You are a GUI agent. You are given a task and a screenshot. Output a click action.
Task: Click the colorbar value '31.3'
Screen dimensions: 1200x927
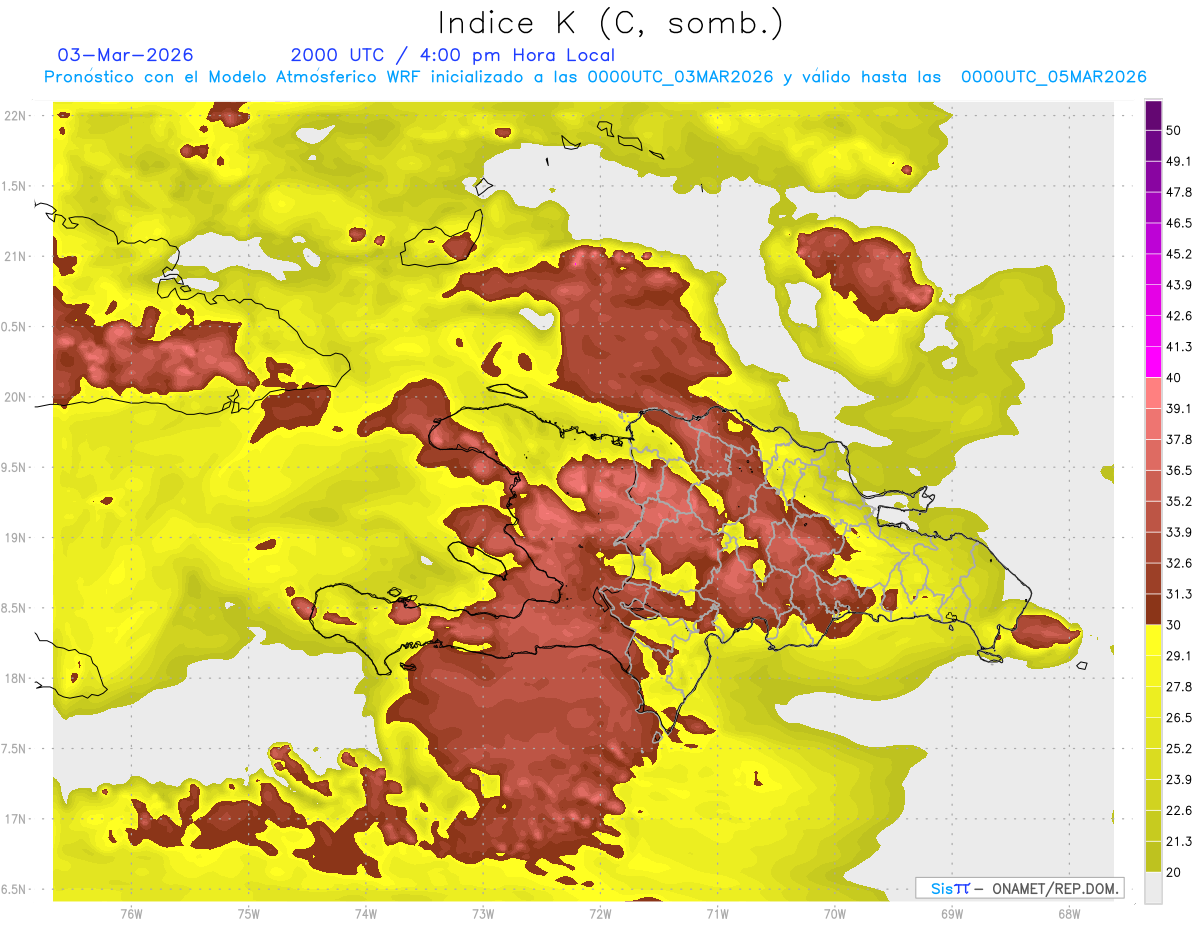point(1179,595)
